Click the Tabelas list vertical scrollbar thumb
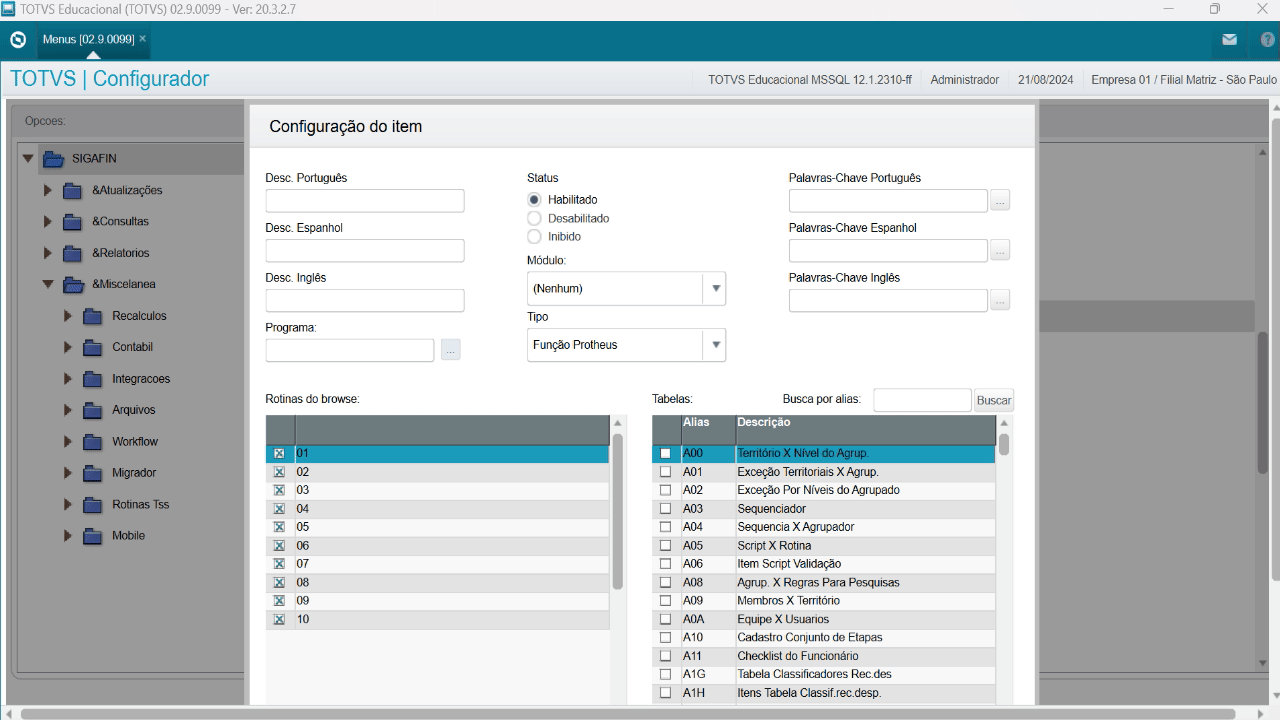 coord(1004,443)
